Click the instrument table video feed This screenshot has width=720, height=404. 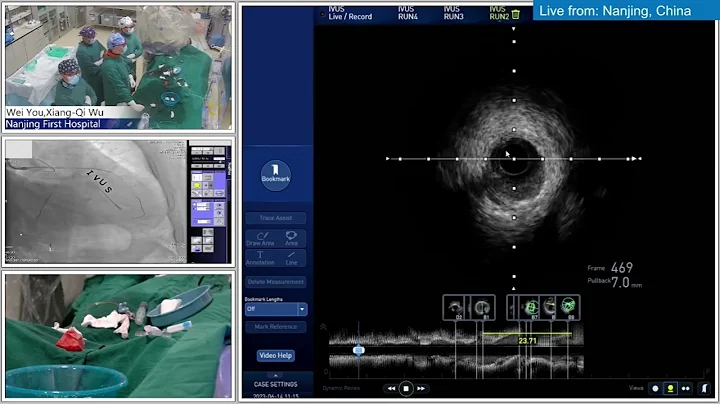point(118,336)
